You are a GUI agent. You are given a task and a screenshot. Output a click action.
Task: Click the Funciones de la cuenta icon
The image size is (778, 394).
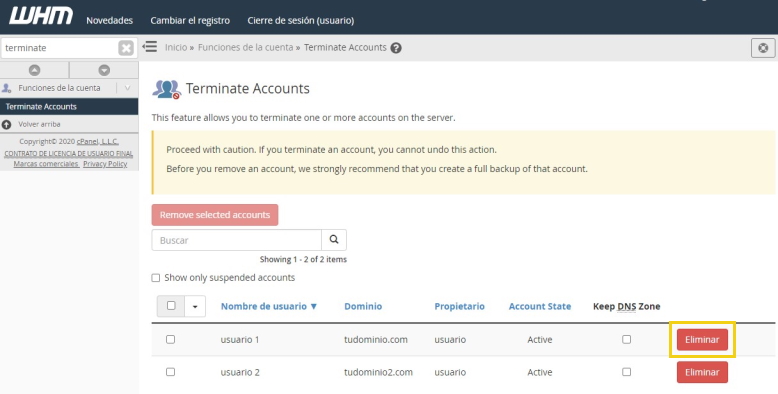click(x=6, y=88)
